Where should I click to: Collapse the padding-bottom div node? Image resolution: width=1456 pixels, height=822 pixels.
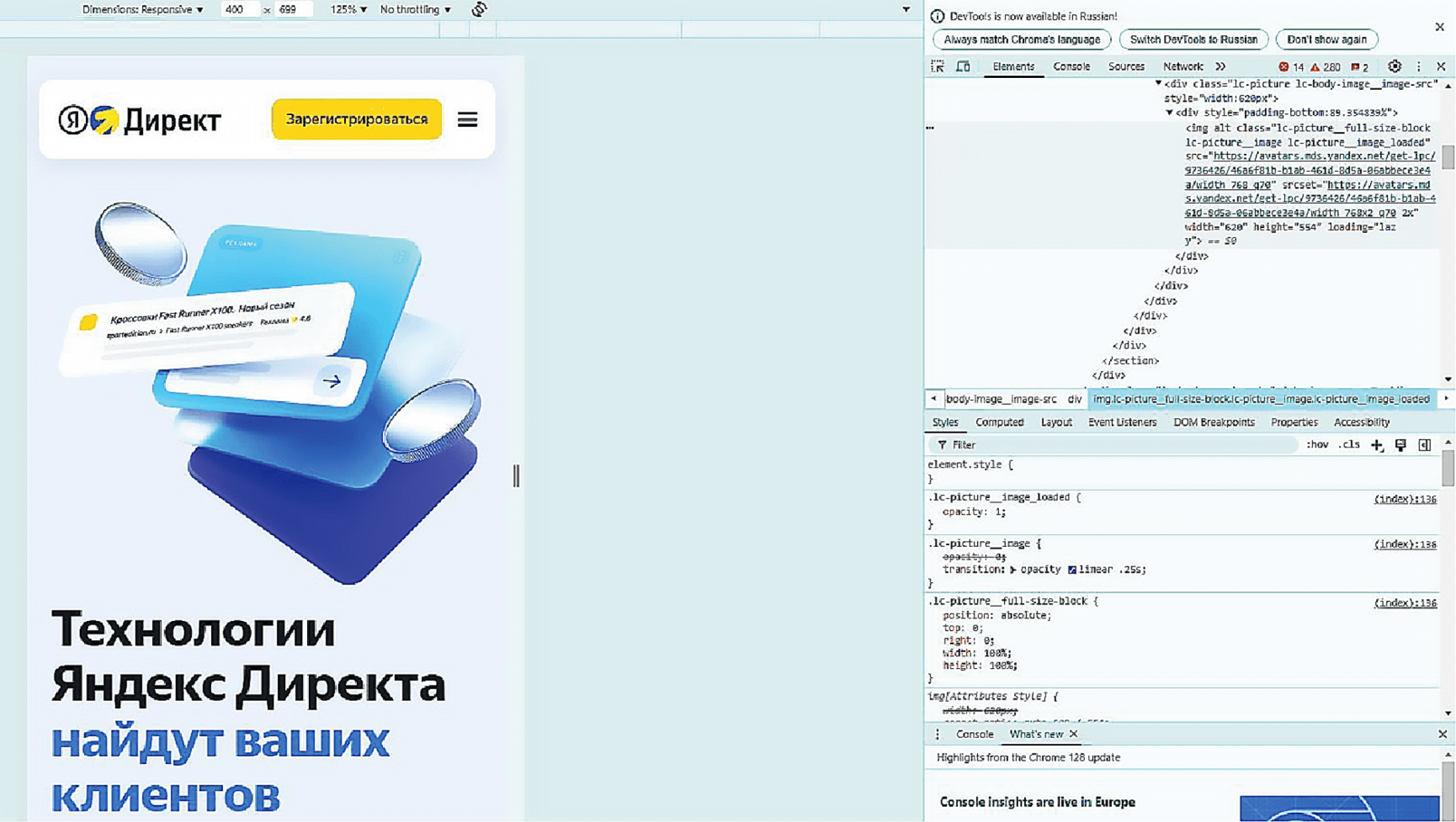click(x=1169, y=113)
